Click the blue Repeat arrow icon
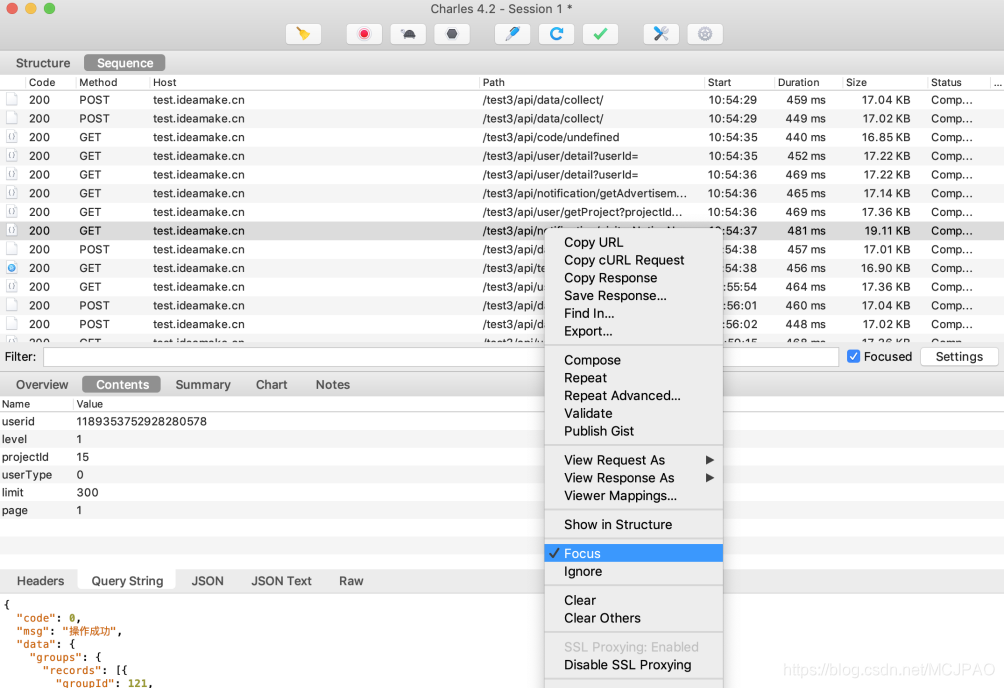Image resolution: width=1004 pixels, height=688 pixels. [556, 34]
